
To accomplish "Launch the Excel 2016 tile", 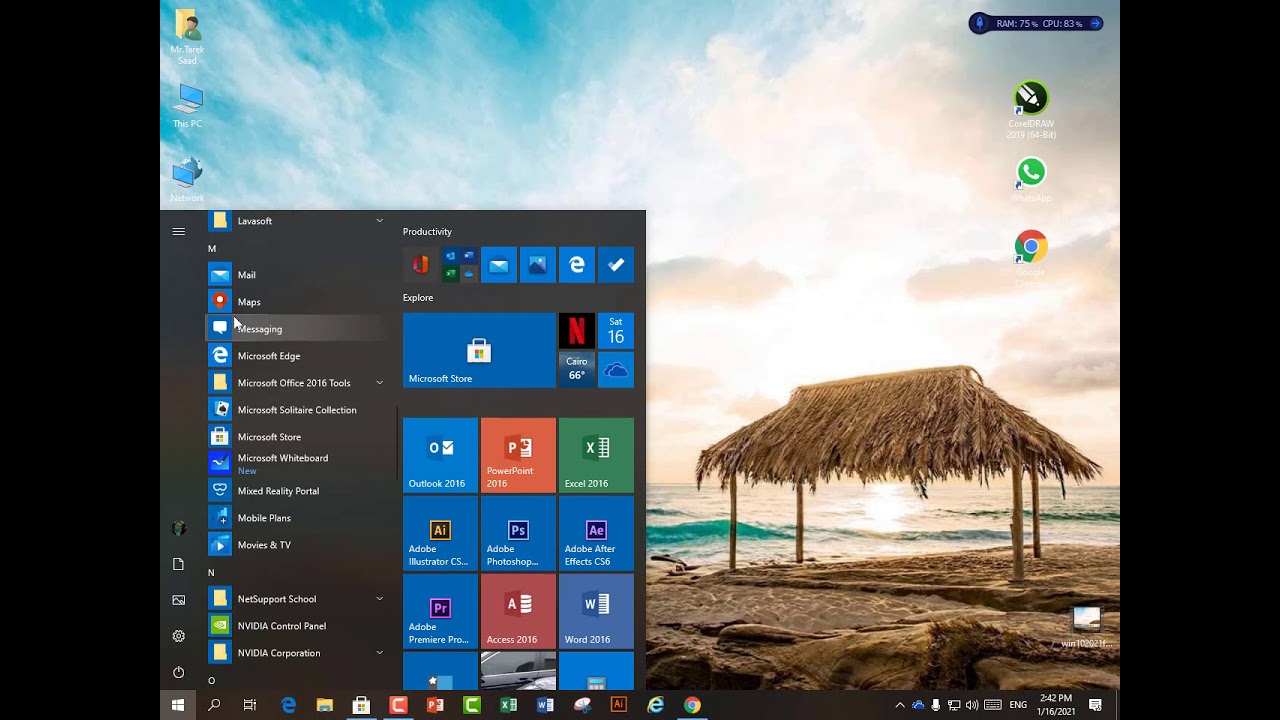I will [596, 455].
